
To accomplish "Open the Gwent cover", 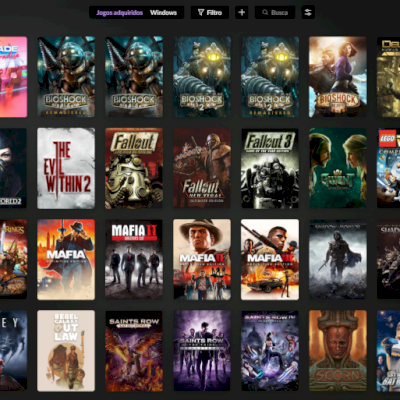I will click(338, 168).
